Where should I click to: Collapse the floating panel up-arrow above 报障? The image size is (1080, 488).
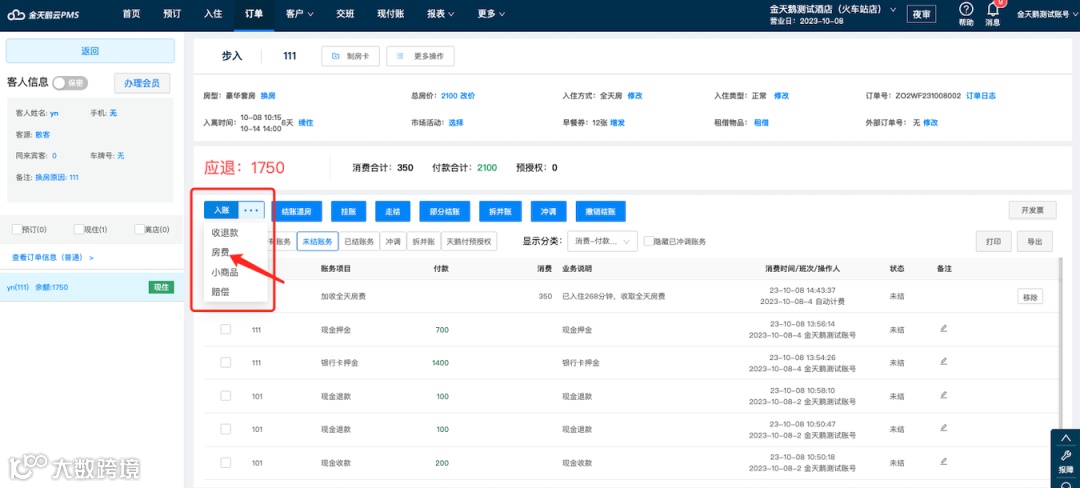(1065, 437)
